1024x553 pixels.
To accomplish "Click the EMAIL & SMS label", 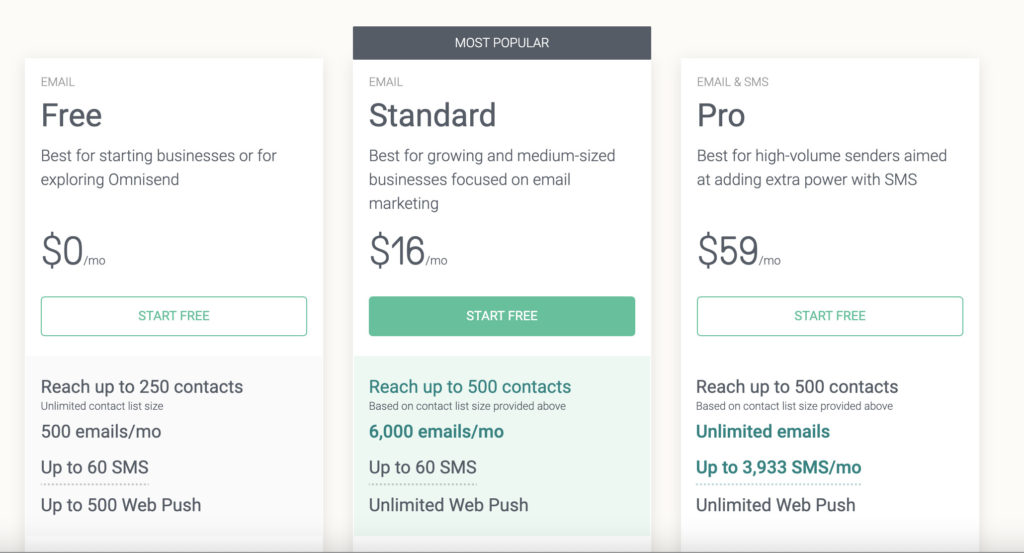I will click(x=733, y=82).
